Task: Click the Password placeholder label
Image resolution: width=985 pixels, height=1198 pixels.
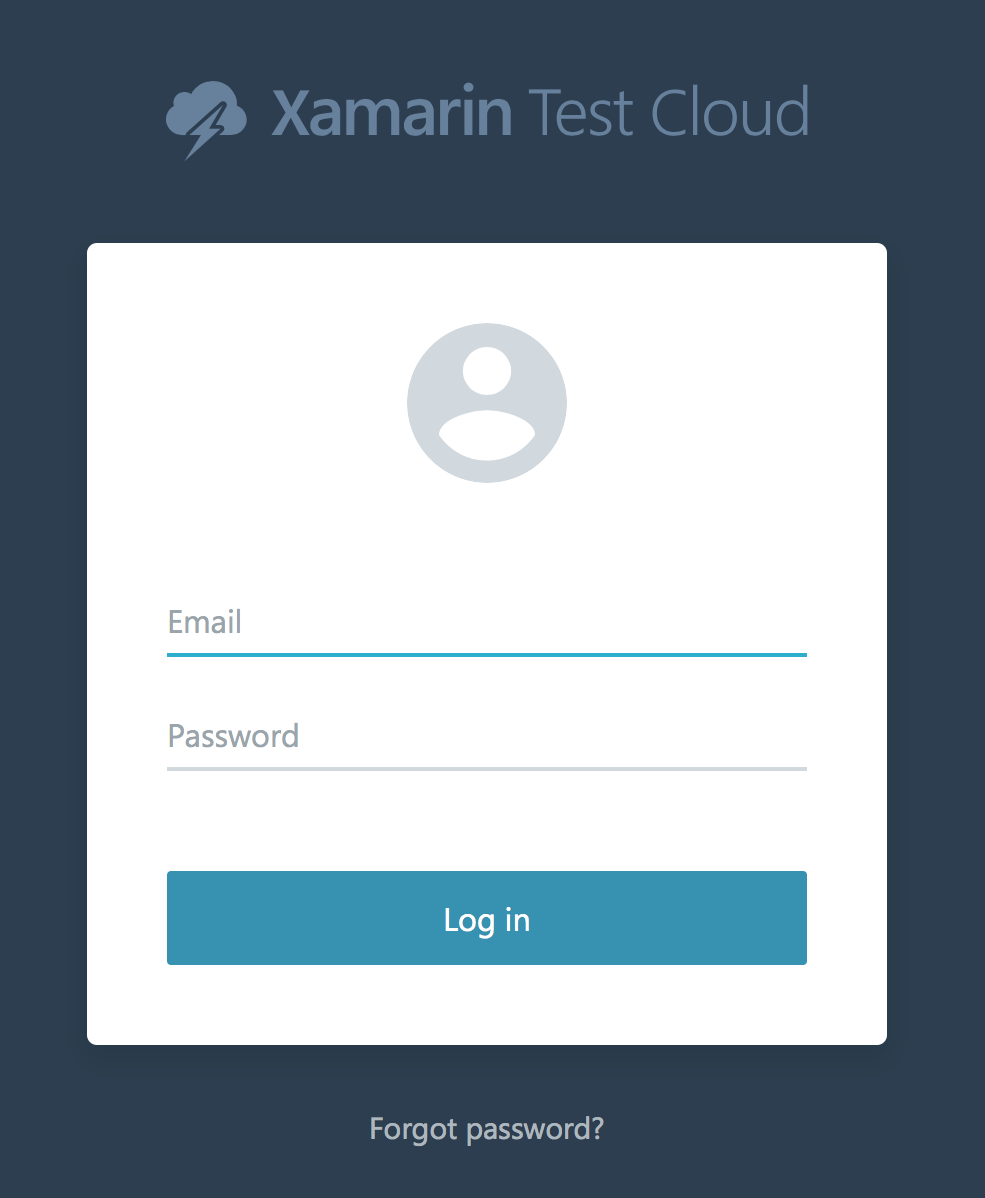Action: coord(233,737)
